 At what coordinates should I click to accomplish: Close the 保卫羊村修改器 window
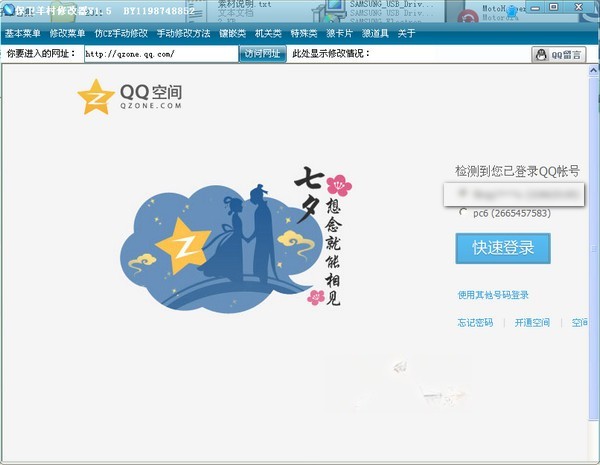[579, 7]
